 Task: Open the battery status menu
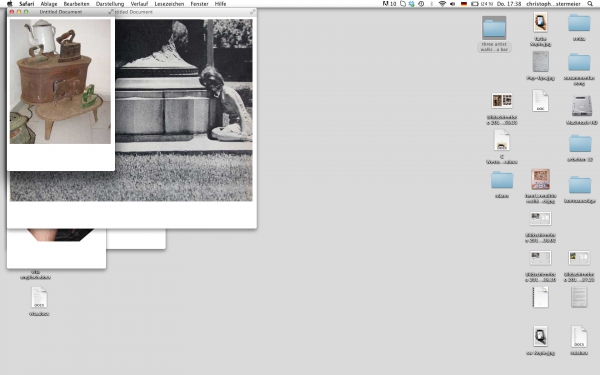pos(481,4)
